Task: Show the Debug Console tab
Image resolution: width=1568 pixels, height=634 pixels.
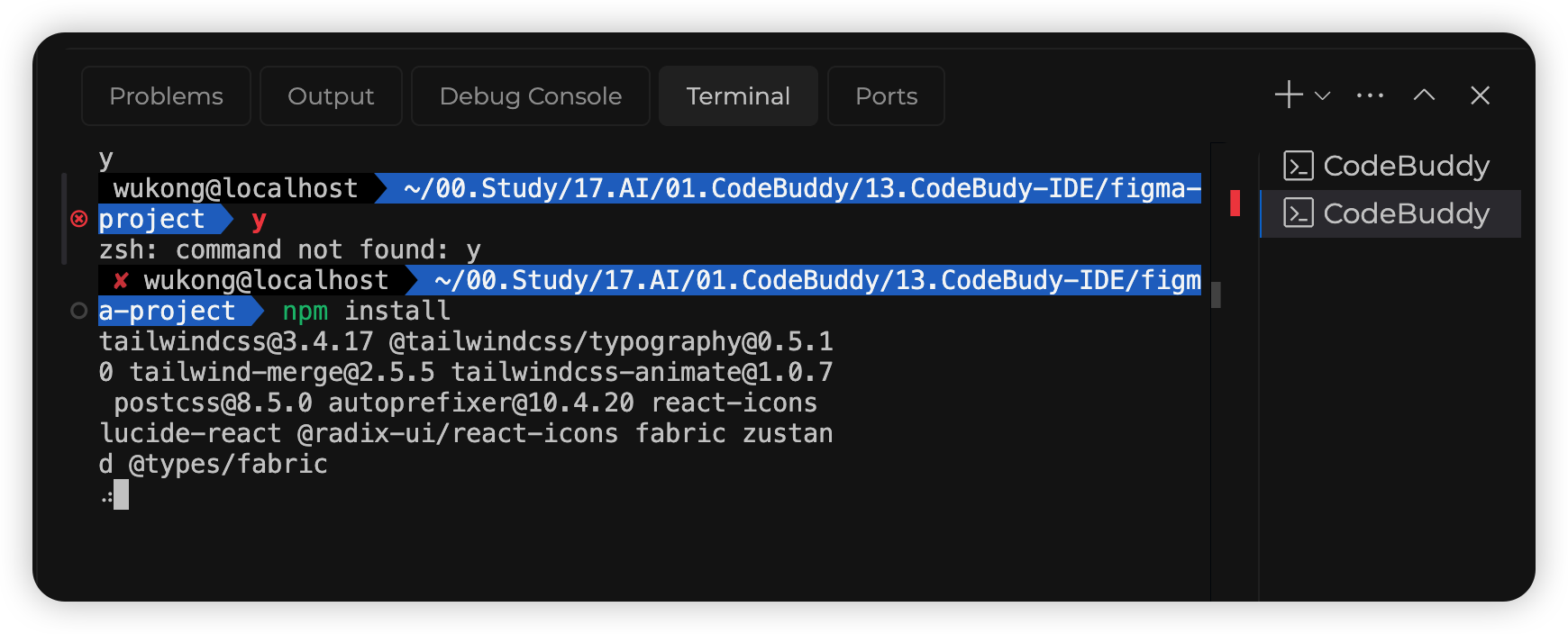Action: (x=530, y=95)
